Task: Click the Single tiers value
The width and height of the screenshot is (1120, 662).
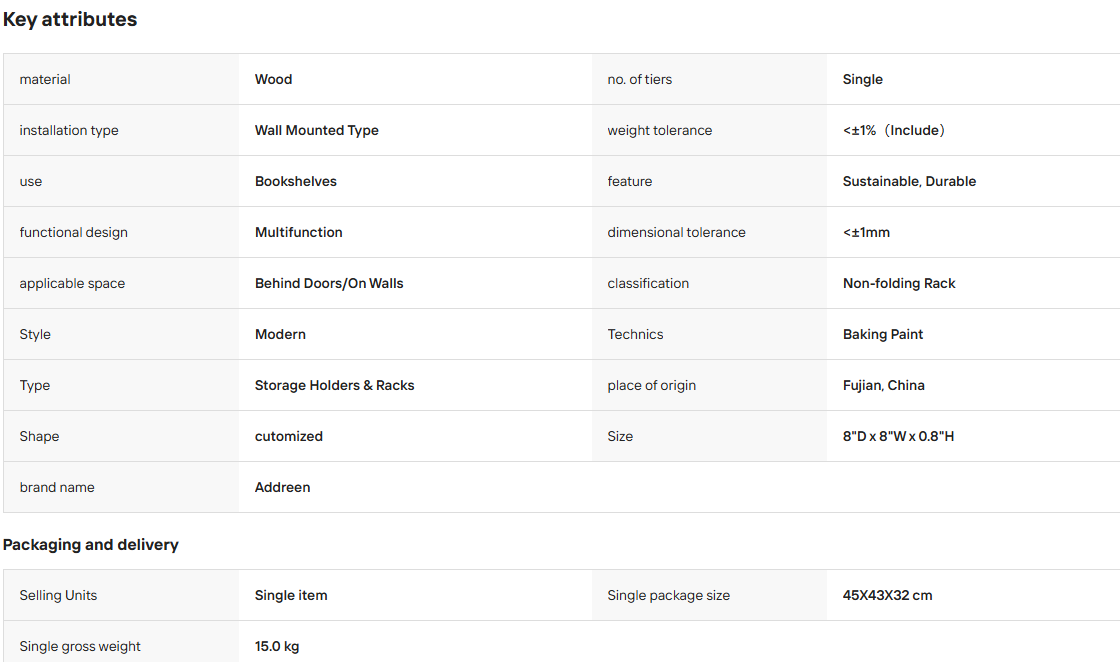Action: 862,79
